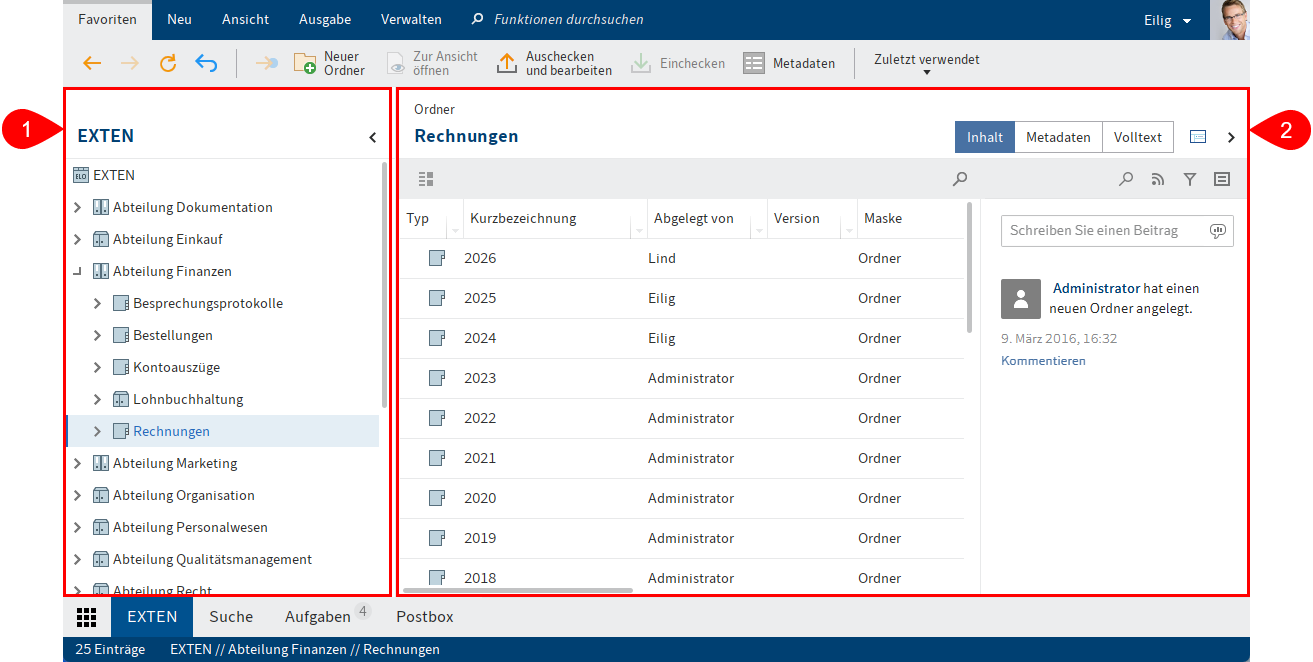Viewport: 1313px width, 662px height.
Task: Expand the Abteilung Marketing tree node
Action: coord(77,463)
